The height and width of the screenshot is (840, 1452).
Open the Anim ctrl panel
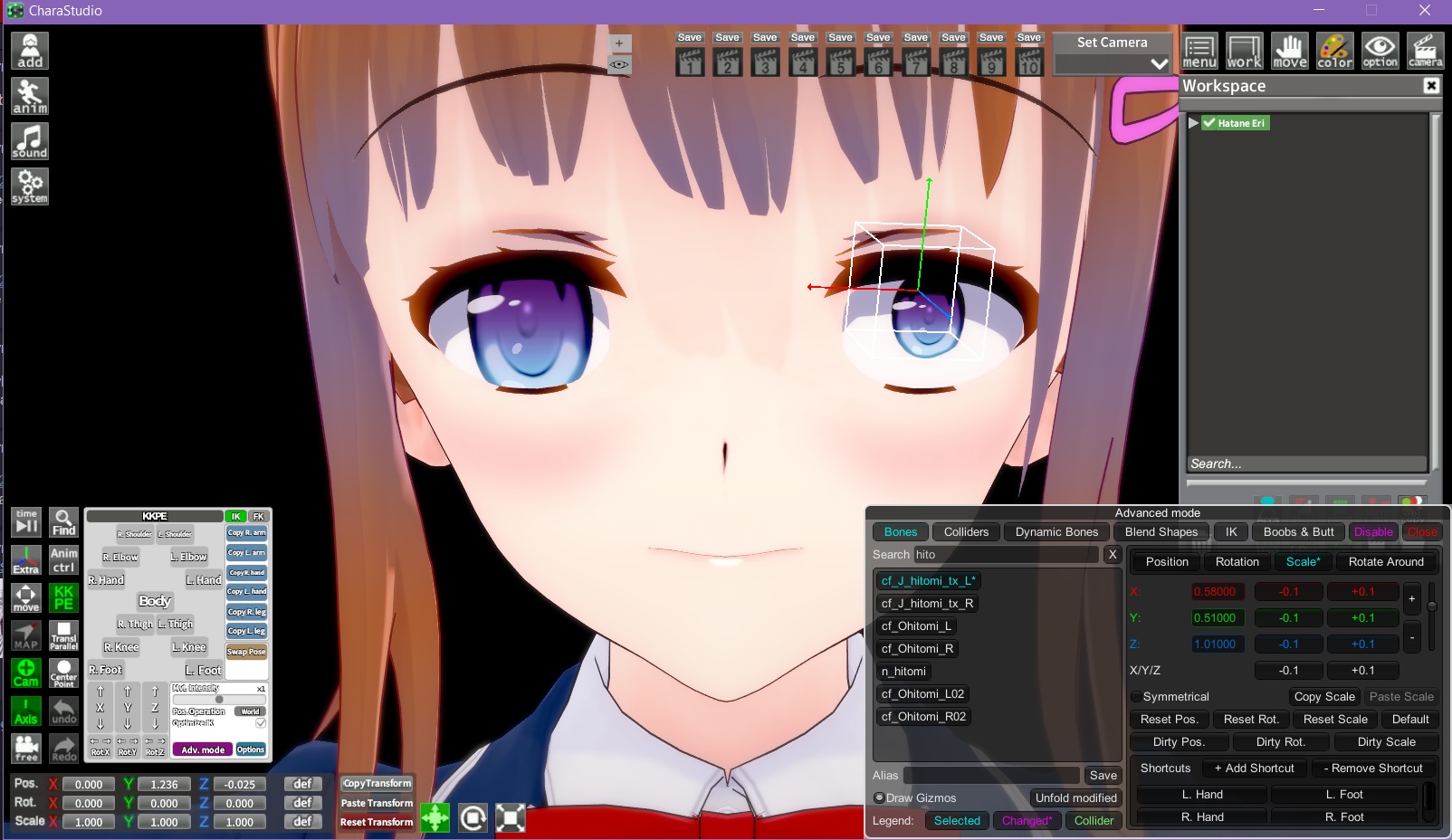tap(63, 560)
